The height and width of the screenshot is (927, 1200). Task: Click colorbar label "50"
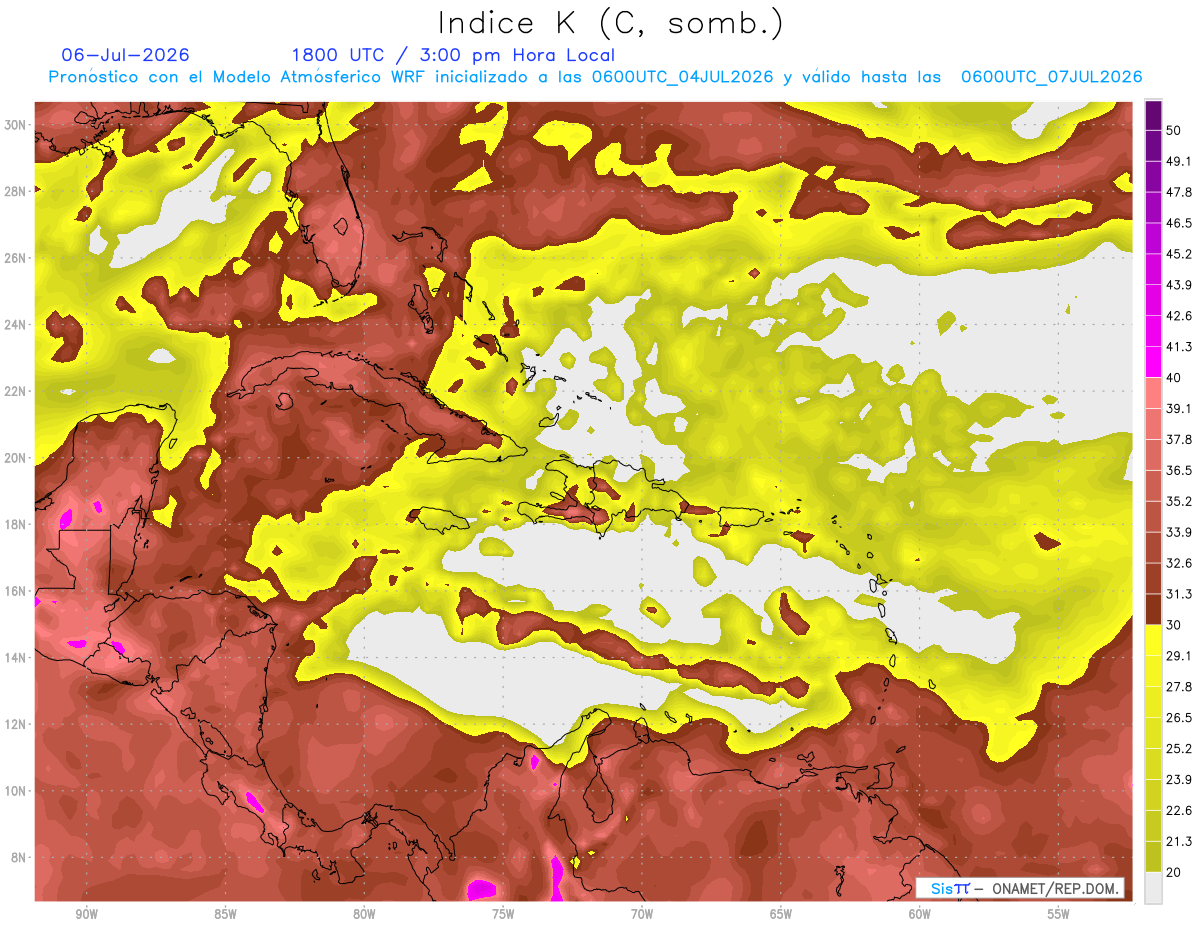click(1175, 130)
